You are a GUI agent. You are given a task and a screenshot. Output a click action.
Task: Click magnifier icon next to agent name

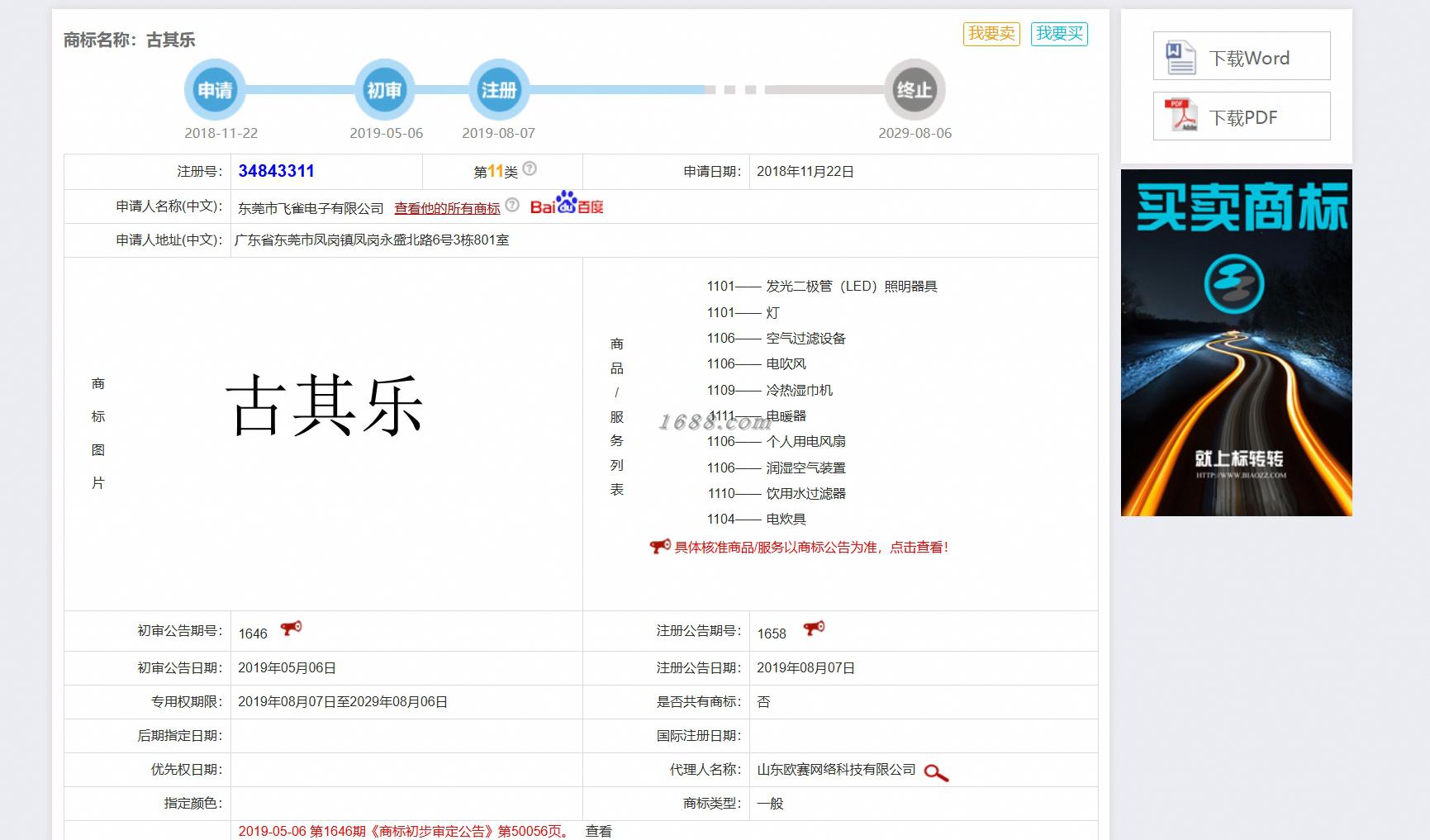[x=936, y=772]
